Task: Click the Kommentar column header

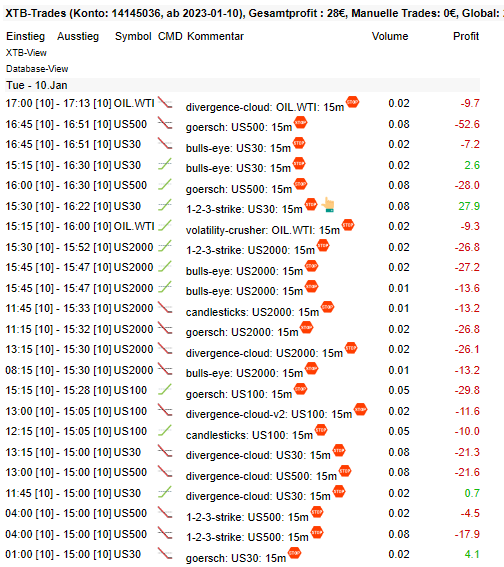Action: [x=215, y=36]
